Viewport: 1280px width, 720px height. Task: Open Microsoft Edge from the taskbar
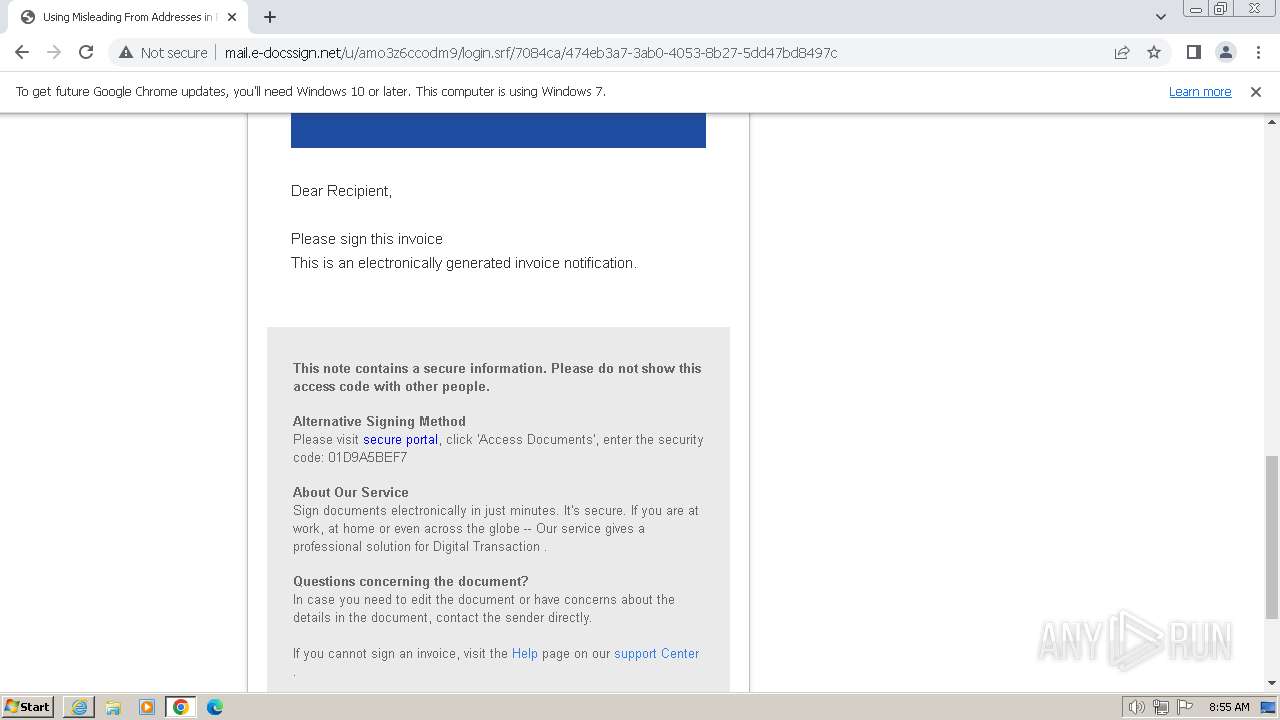[x=215, y=707]
